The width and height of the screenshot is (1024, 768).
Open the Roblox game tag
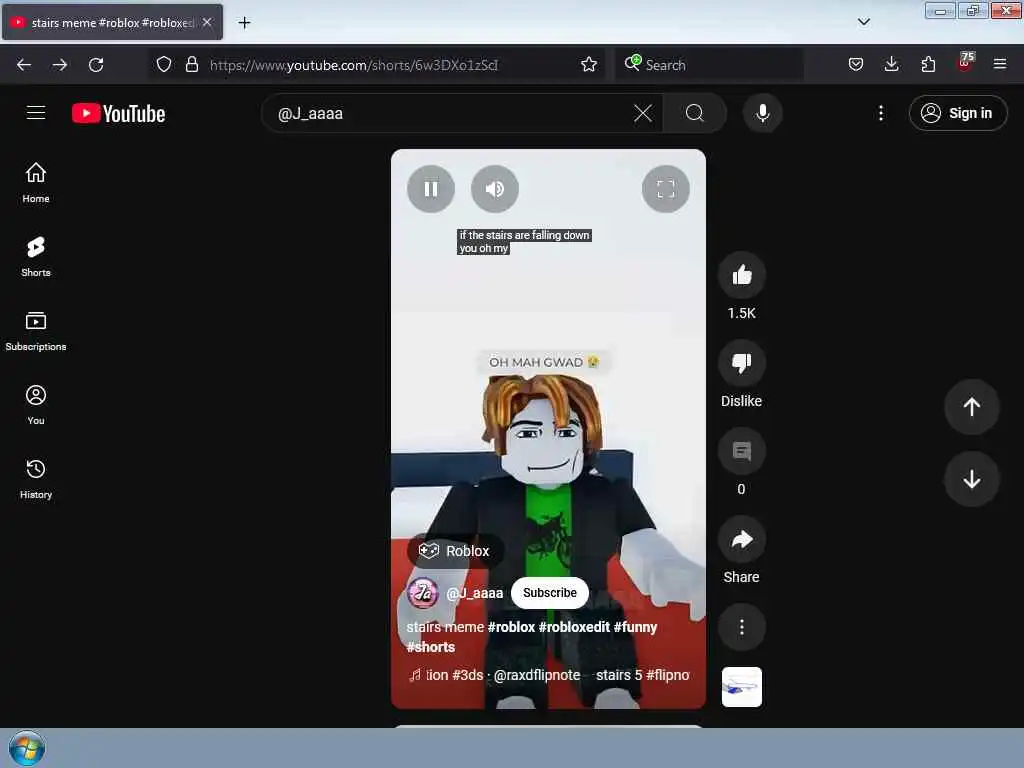[x=455, y=551]
